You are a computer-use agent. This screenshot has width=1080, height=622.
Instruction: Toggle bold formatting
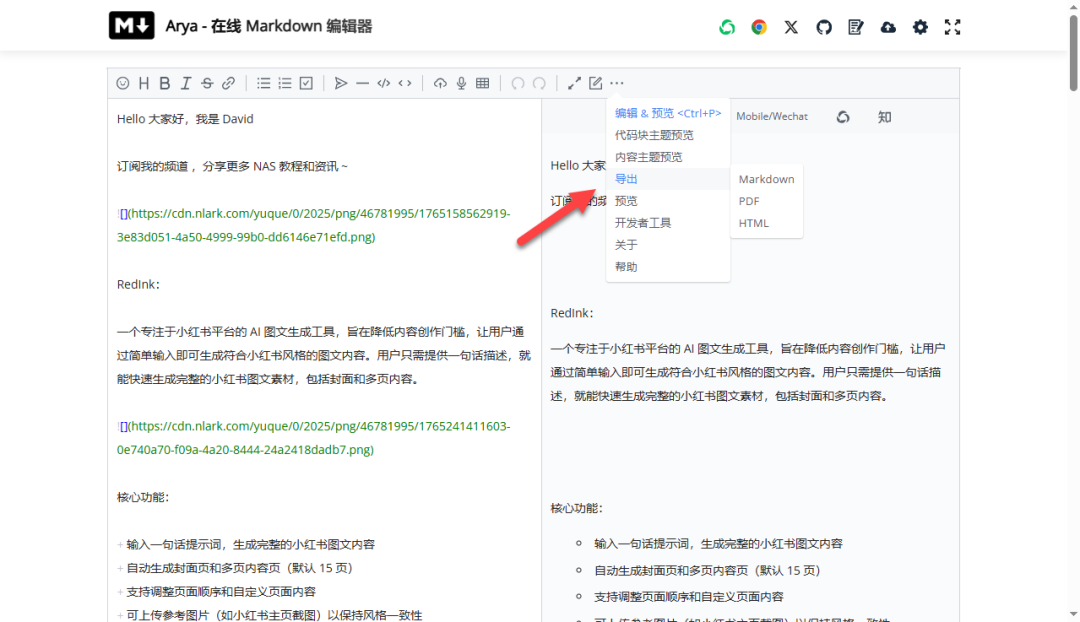(x=165, y=83)
